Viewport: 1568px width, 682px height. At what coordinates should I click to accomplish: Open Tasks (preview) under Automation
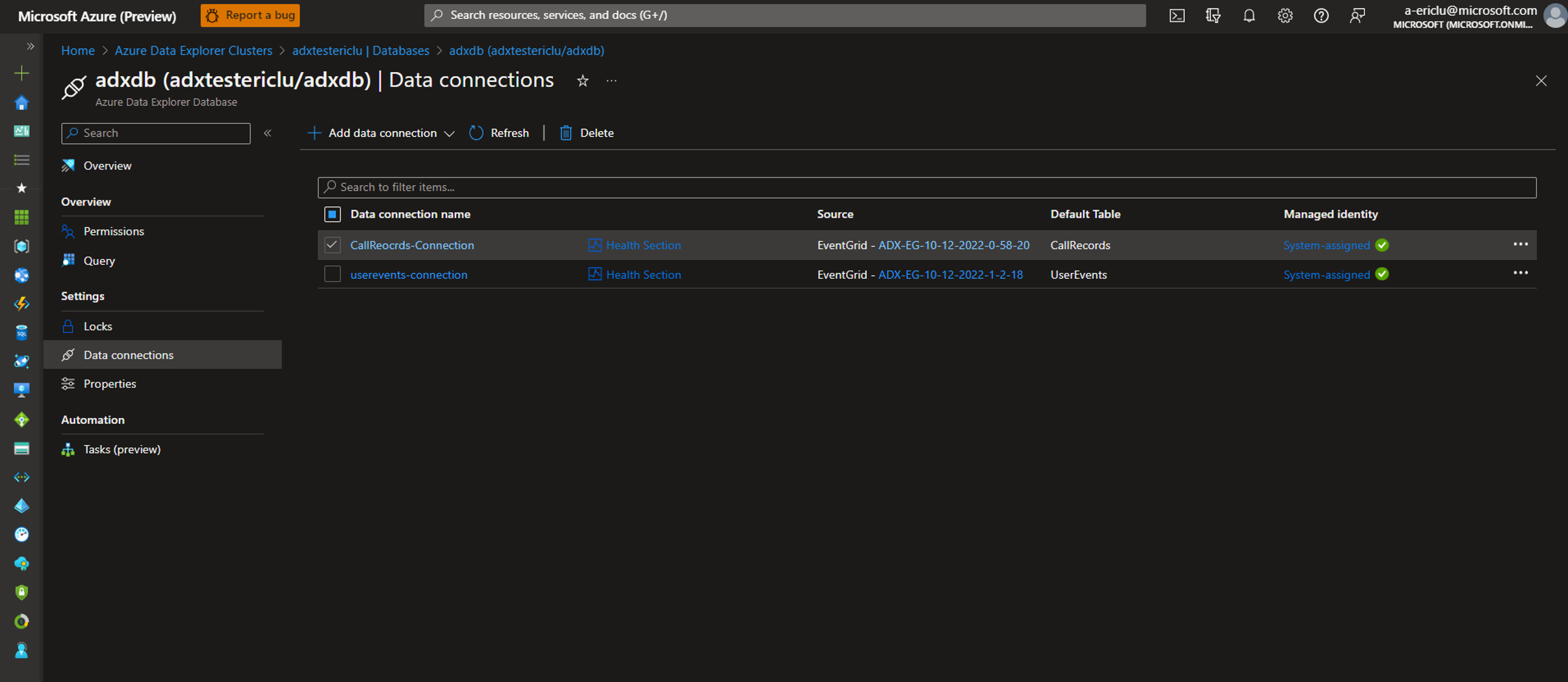(x=122, y=449)
